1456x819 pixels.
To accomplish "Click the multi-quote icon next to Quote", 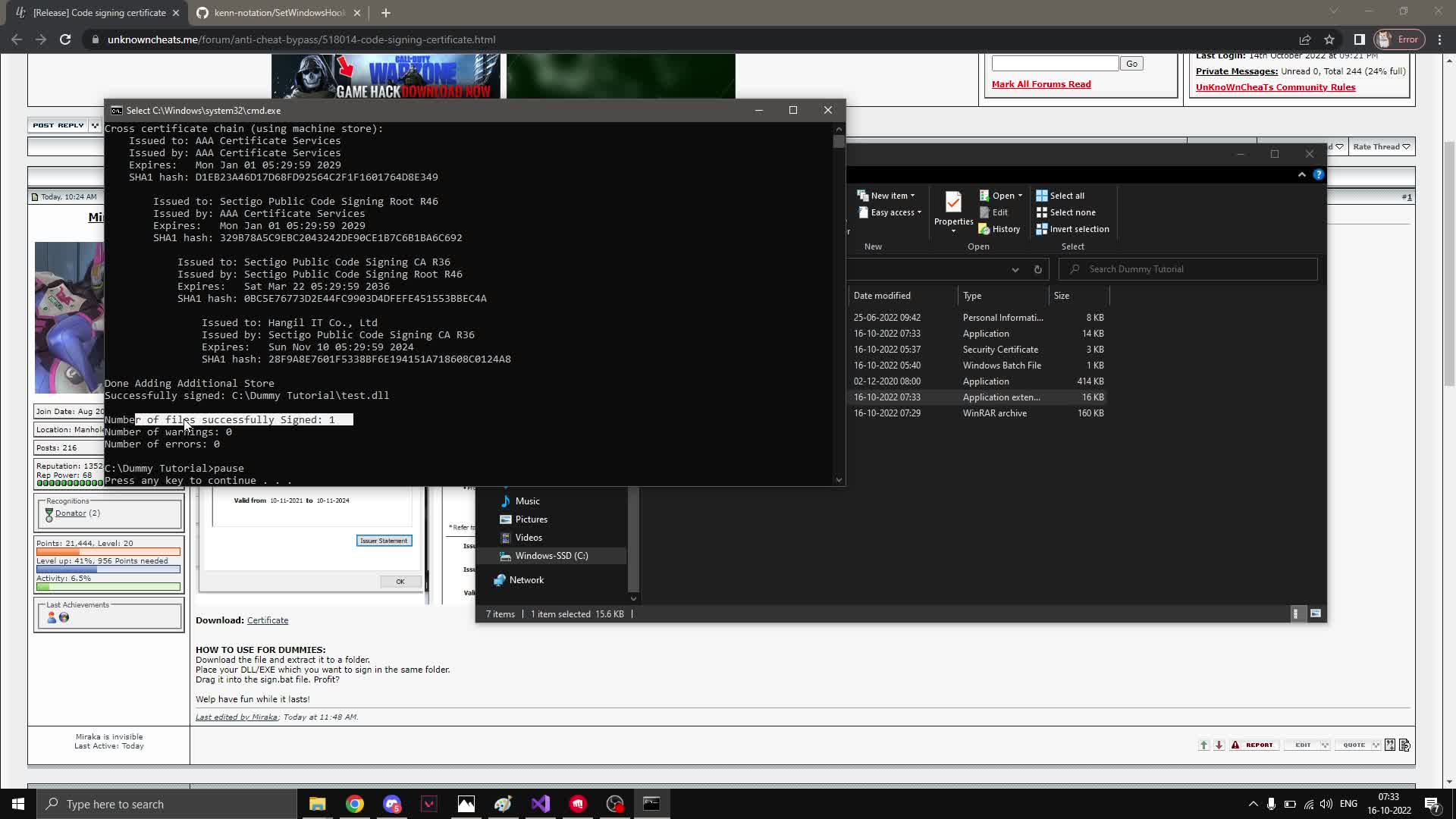I will [x=1390, y=745].
